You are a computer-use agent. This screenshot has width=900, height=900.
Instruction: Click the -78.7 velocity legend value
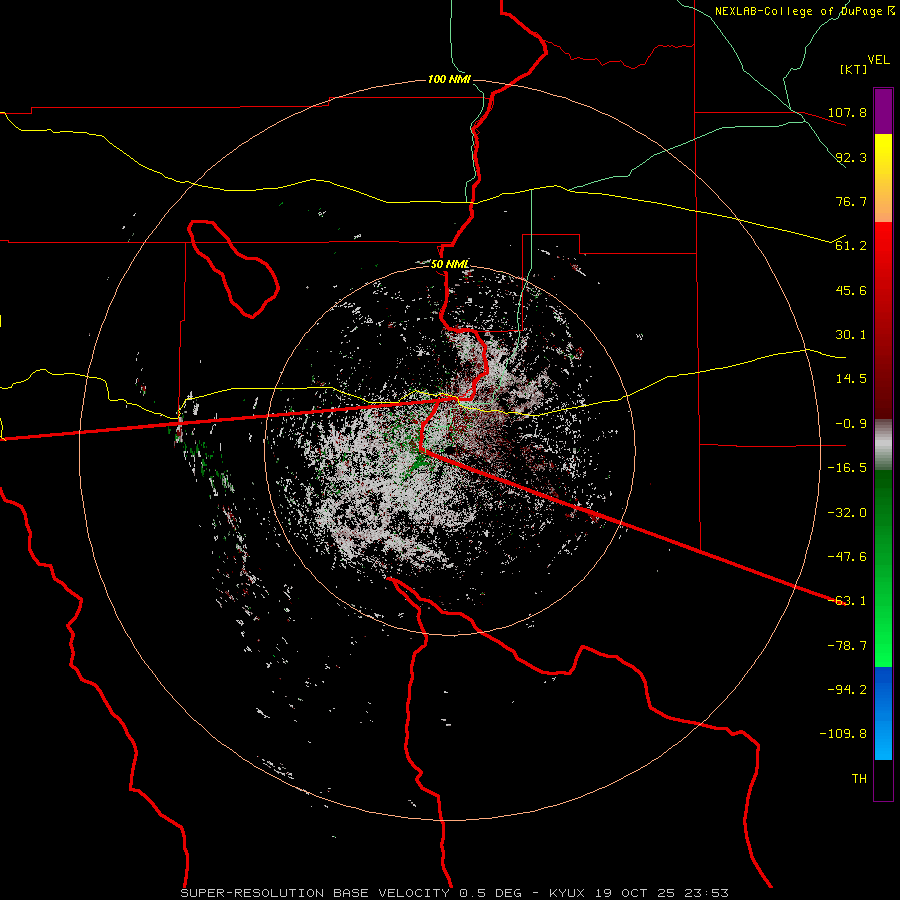(x=847, y=646)
